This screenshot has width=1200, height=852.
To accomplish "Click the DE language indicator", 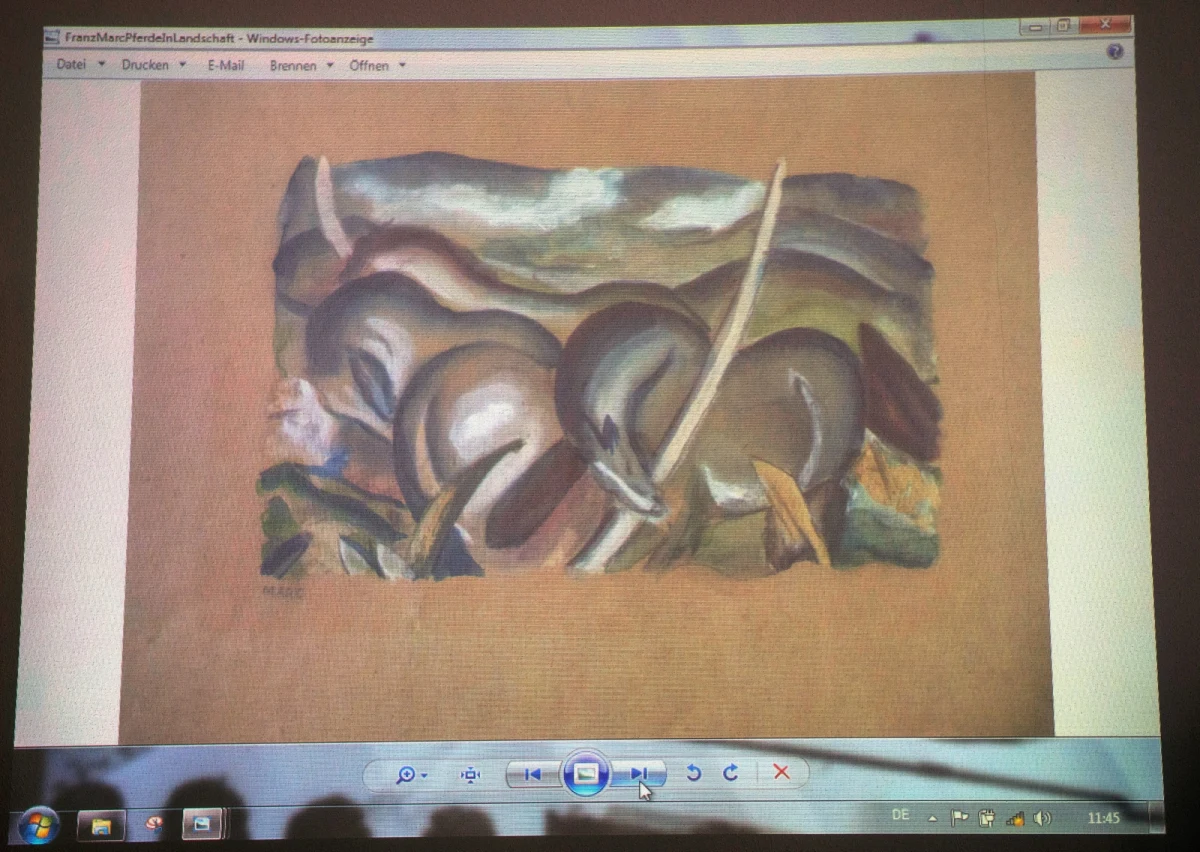I will tap(900, 815).
